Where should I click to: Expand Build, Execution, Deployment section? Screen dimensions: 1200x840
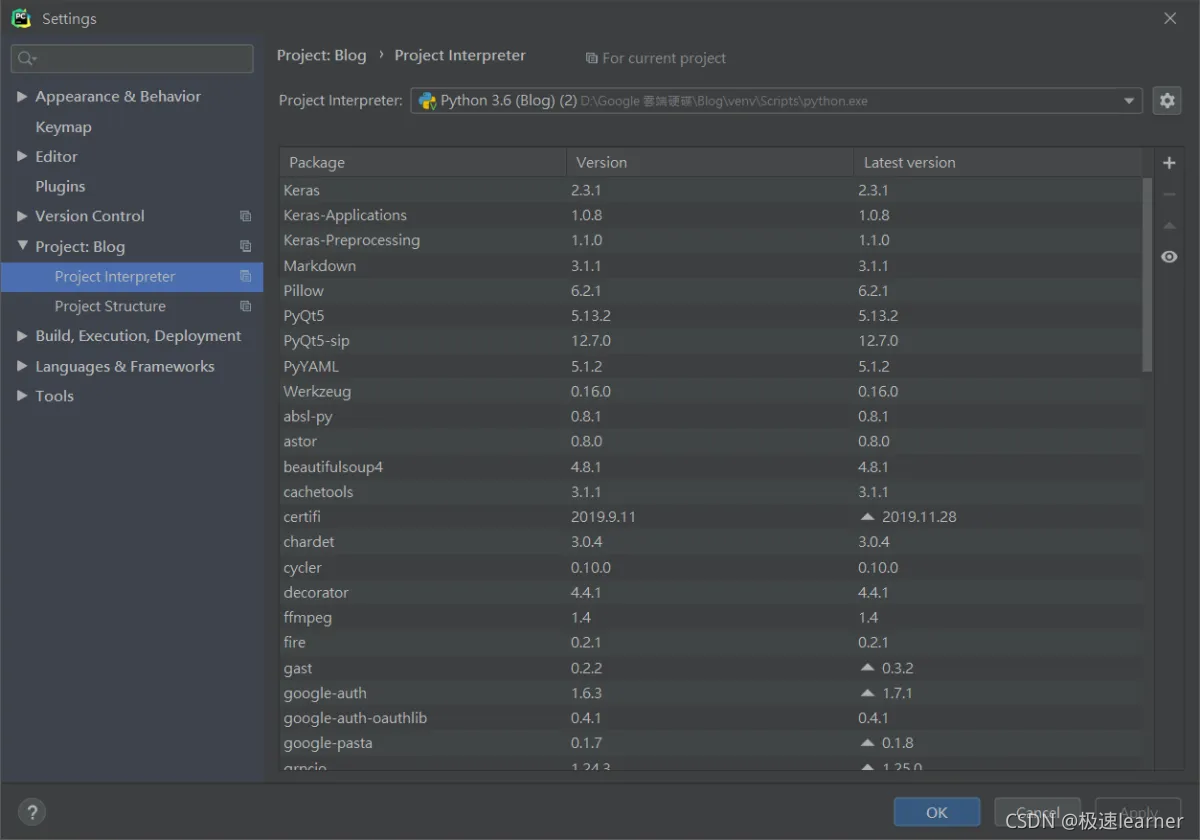coord(22,336)
